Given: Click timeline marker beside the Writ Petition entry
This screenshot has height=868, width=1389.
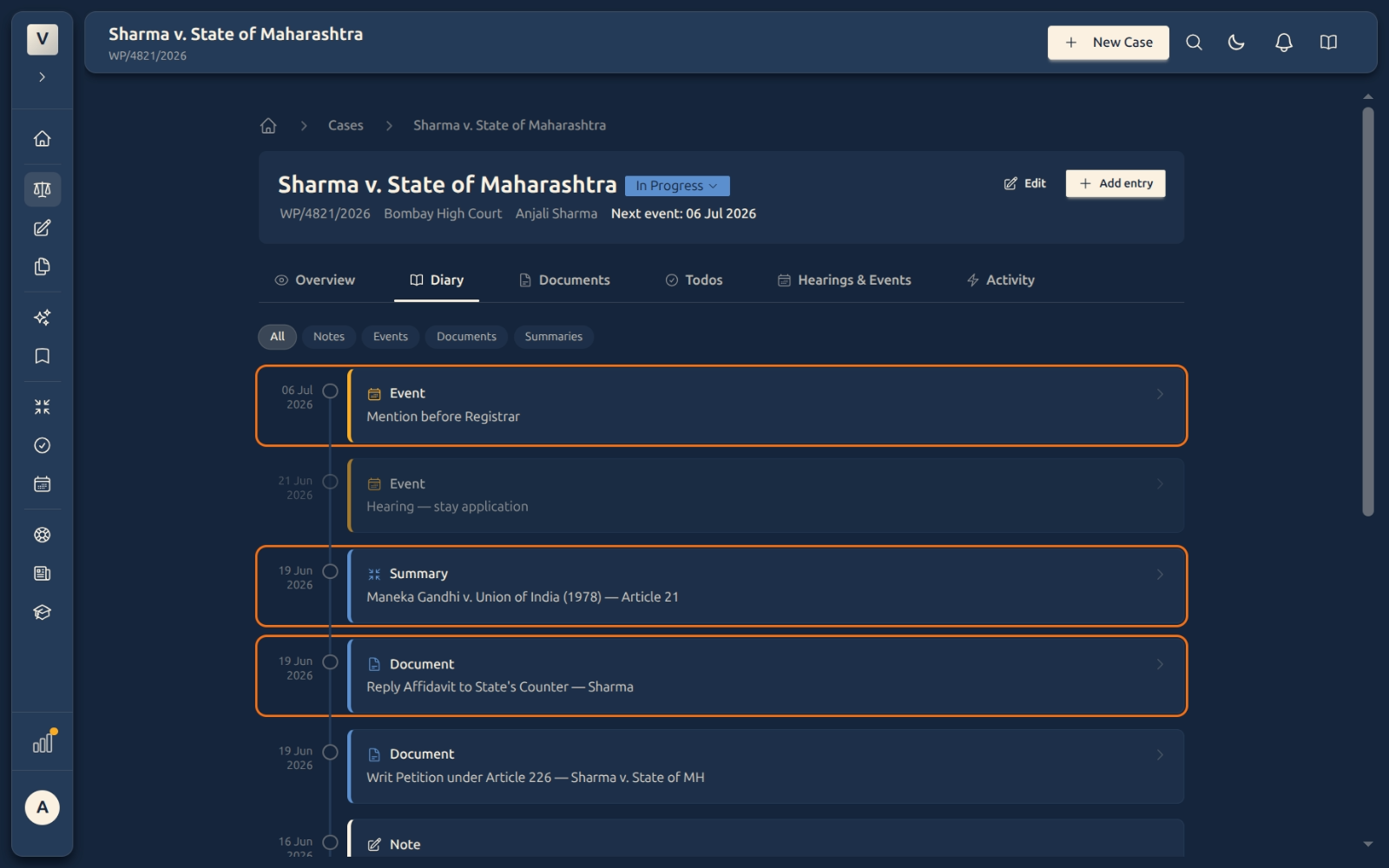Looking at the screenshot, I should click(330, 753).
